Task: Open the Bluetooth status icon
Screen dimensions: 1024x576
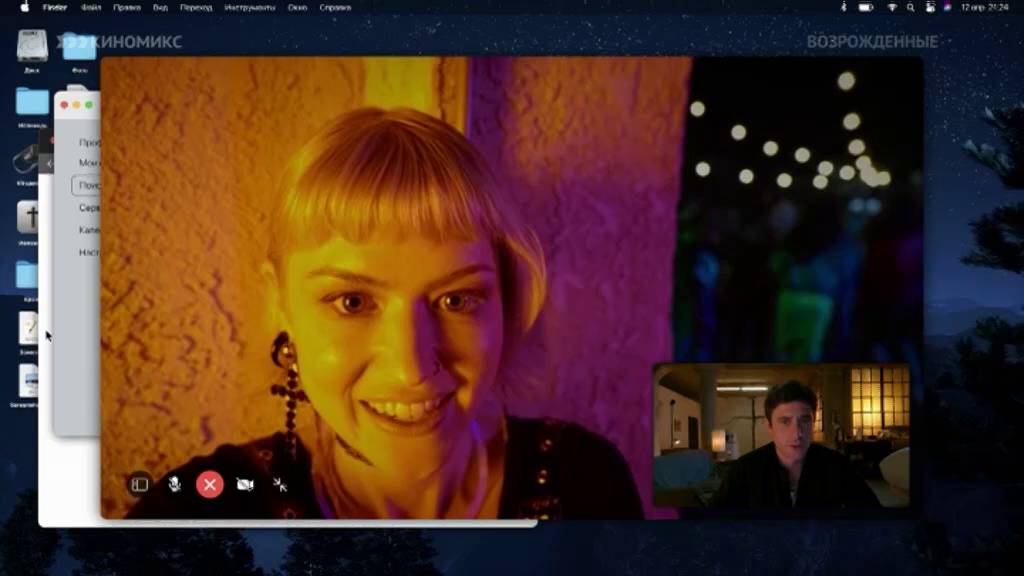Action: 844,7
